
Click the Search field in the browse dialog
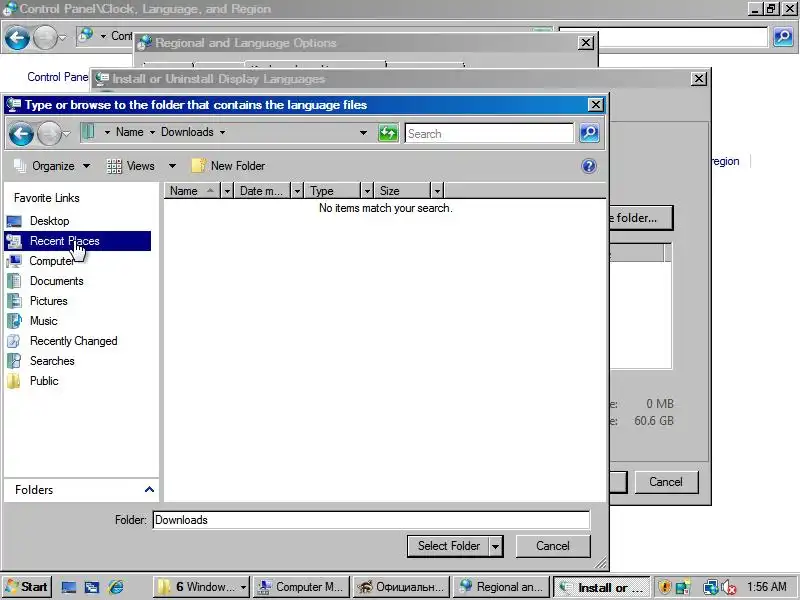coord(489,134)
